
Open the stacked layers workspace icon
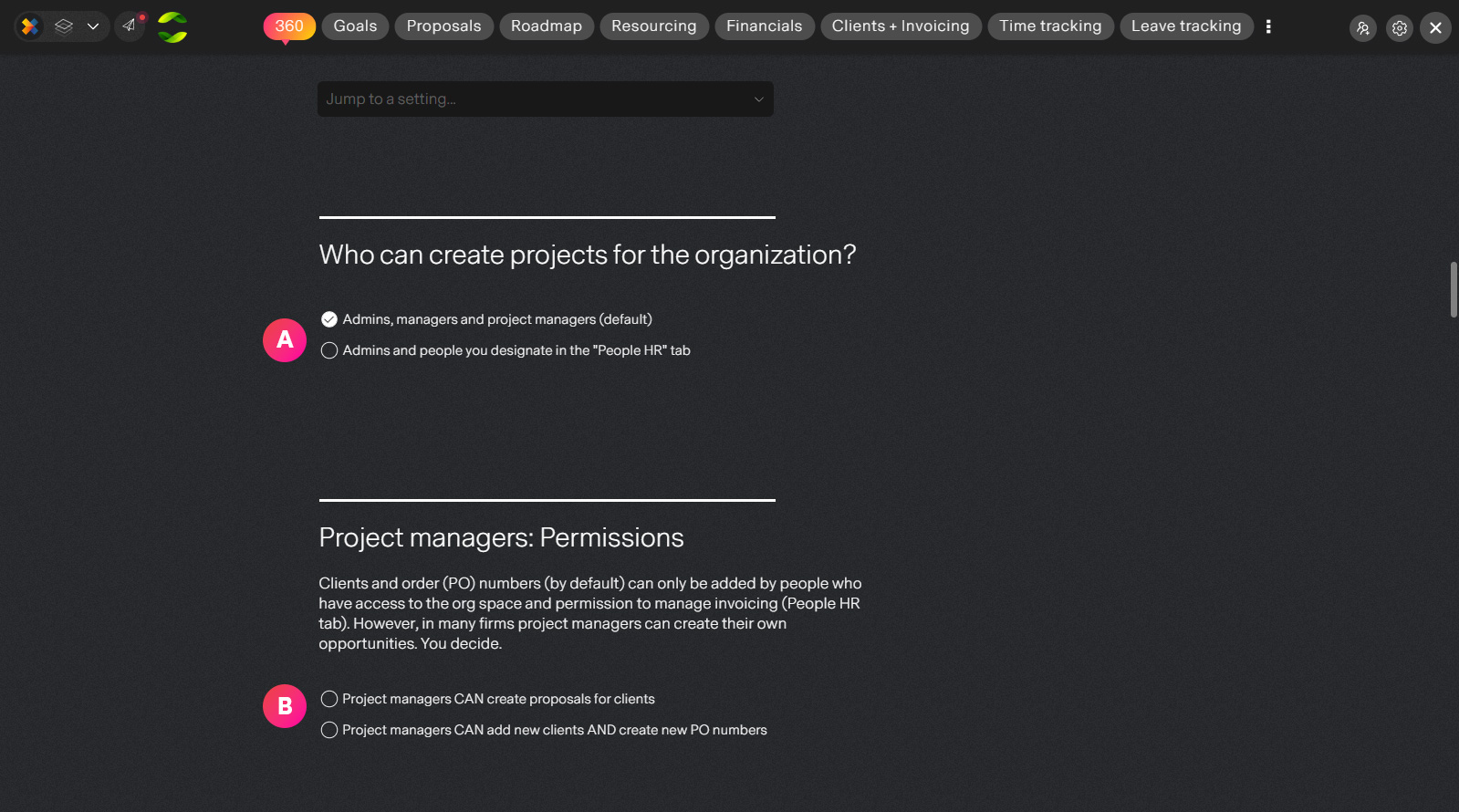64,26
